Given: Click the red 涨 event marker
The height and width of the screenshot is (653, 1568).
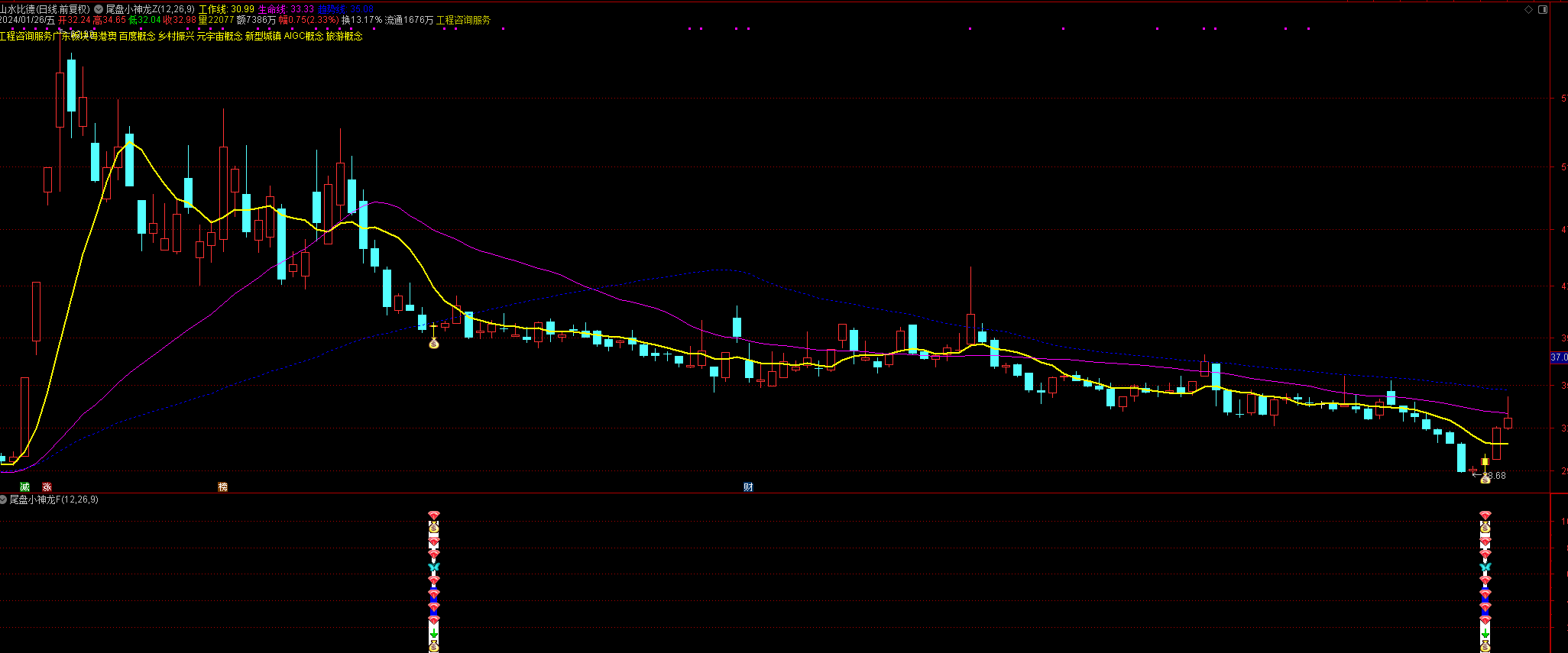Looking at the screenshot, I should [47, 487].
